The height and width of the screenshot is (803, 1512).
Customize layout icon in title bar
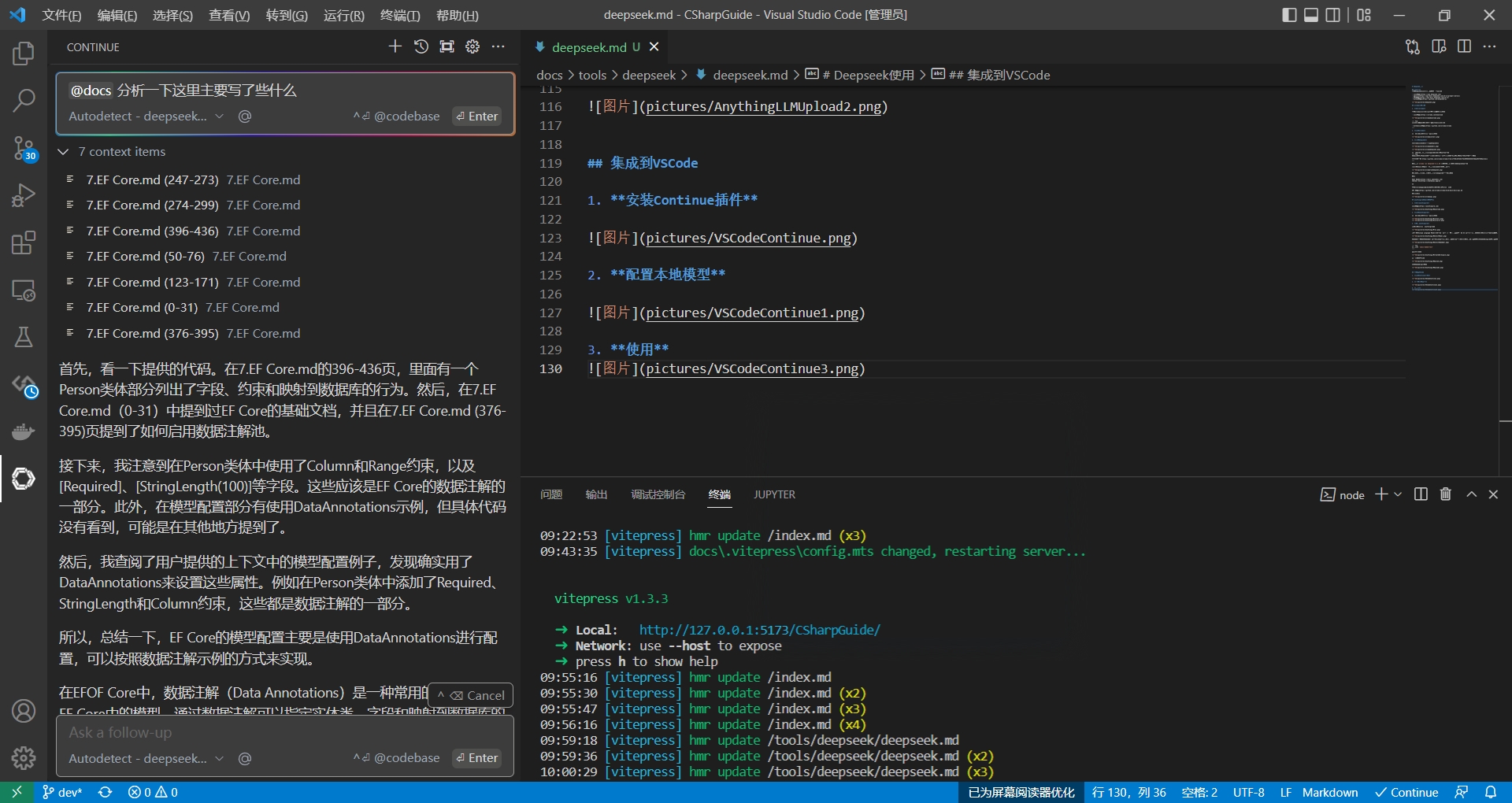tap(1364, 15)
